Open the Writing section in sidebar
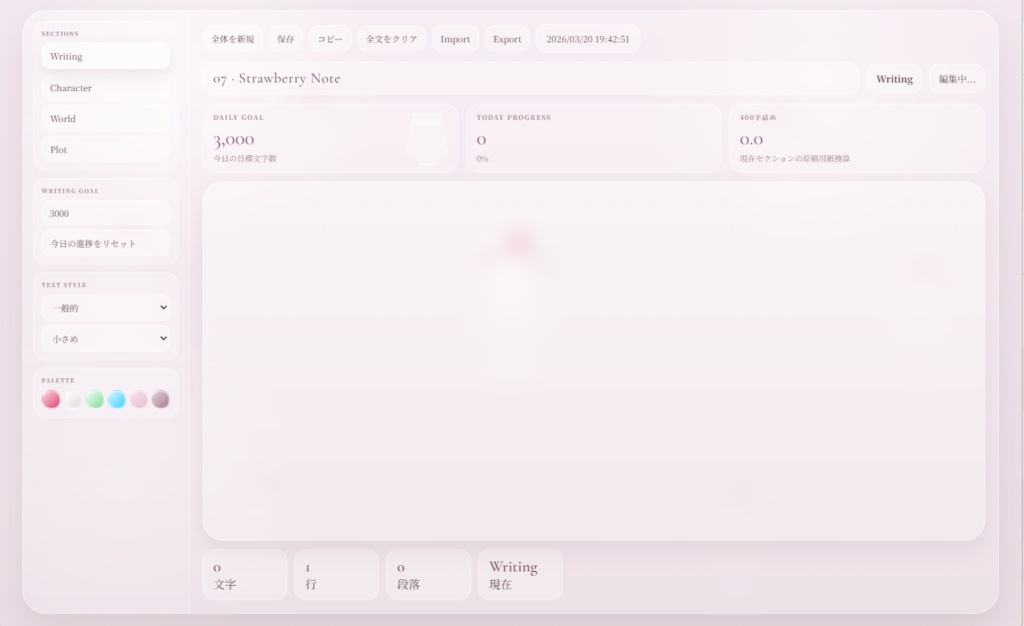 point(105,56)
